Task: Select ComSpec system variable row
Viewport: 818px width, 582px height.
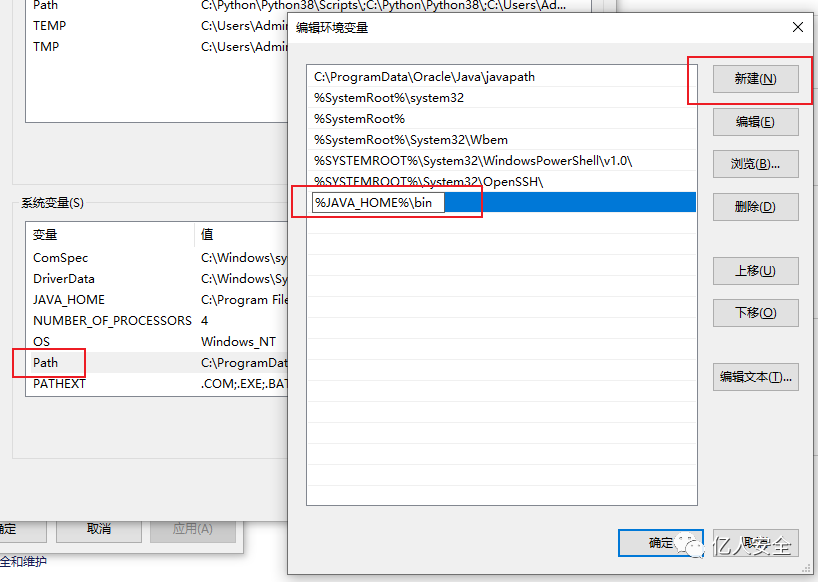Action: (x=157, y=258)
